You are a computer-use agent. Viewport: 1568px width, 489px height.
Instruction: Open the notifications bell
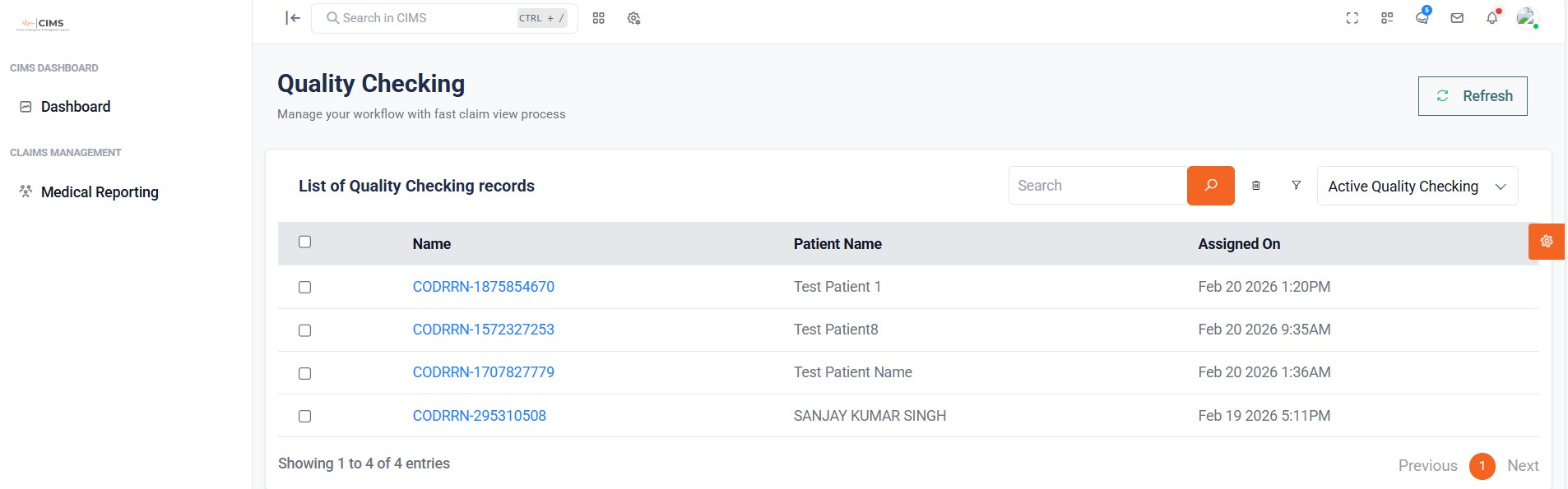point(1491,18)
